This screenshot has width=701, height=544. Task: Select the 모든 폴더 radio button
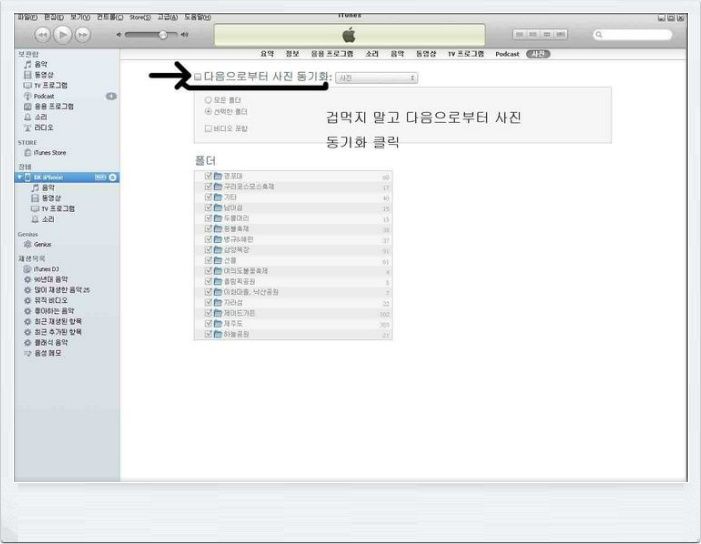(x=208, y=100)
